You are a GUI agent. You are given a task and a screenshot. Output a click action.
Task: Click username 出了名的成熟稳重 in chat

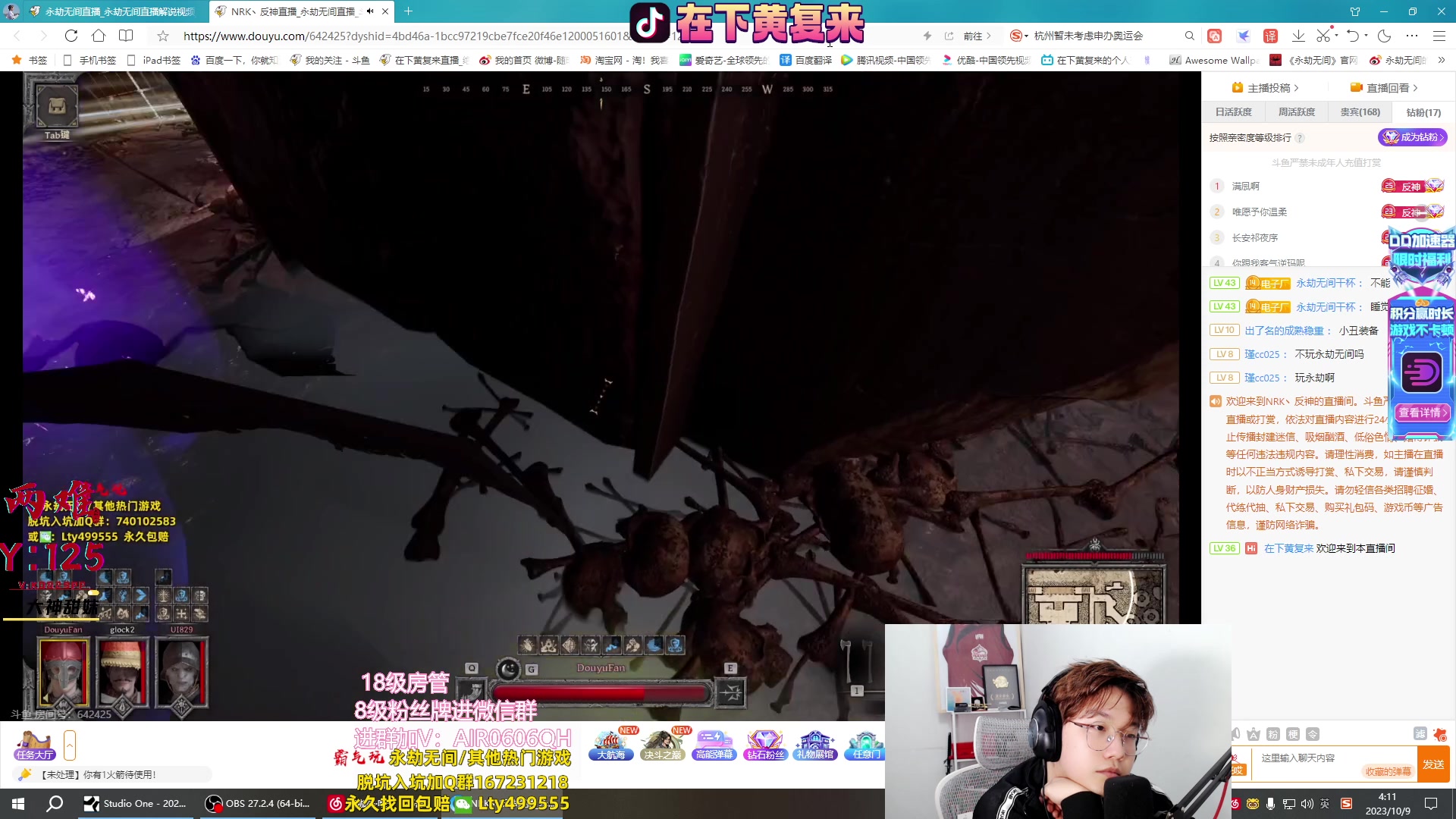[x=1284, y=331]
